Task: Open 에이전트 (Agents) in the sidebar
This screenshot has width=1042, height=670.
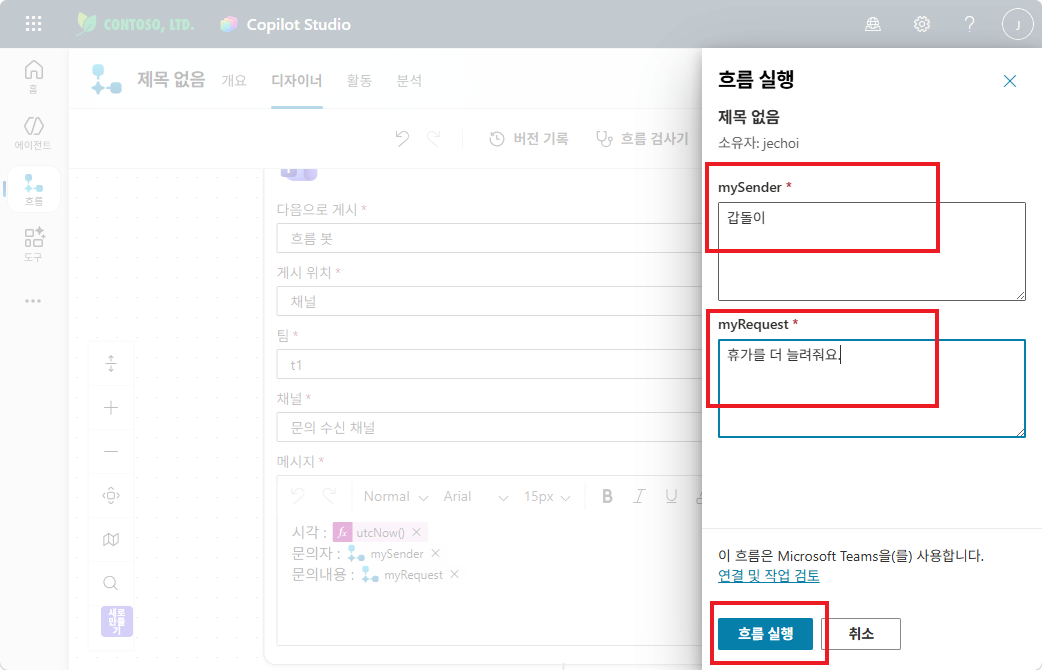Action: click(x=33, y=133)
